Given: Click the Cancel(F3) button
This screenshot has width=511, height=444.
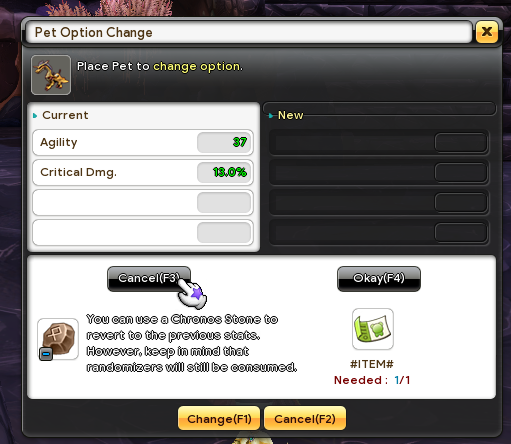Looking at the screenshot, I should (149, 279).
